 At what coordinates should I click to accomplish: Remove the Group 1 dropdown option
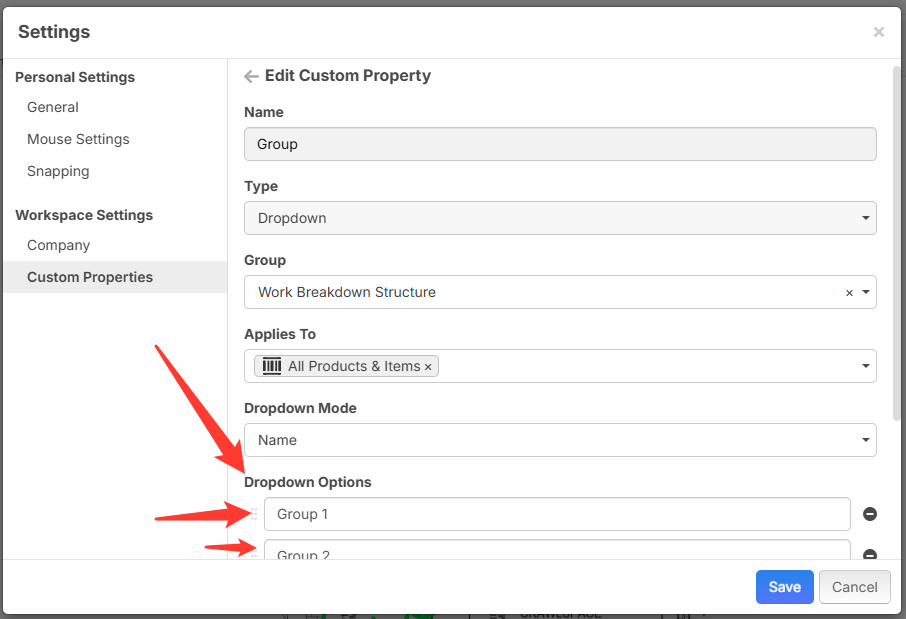pyautogui.click(x=869, y=514)
